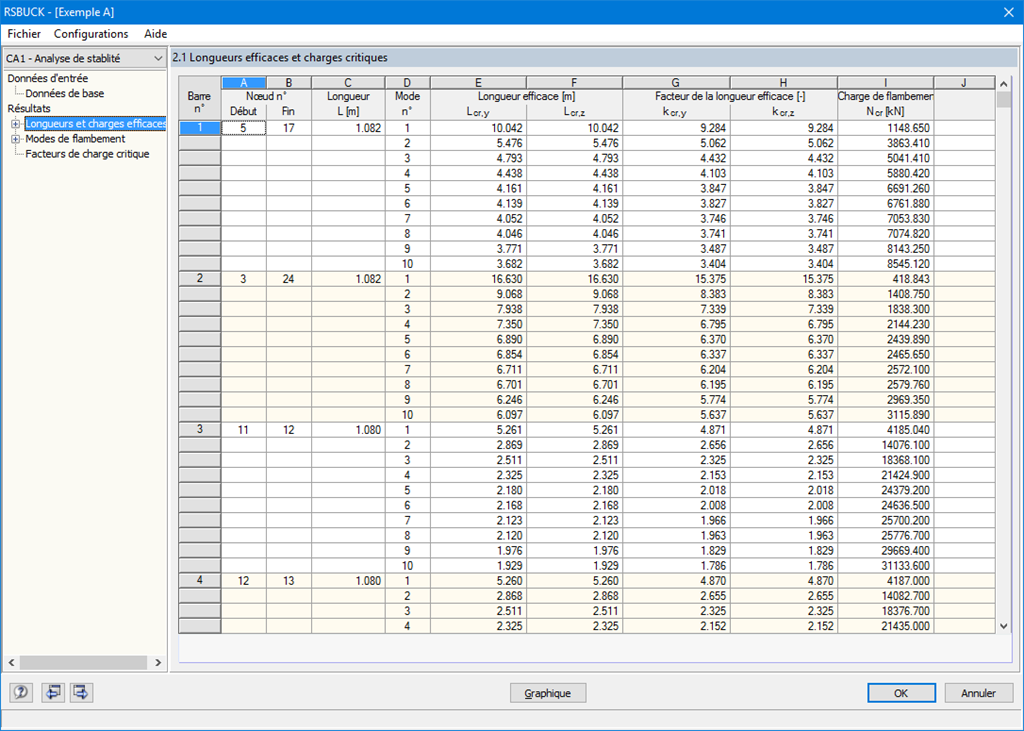Click the kcr,z cell 9.284
1024x731 pixels.
click(x=784, y=128)
